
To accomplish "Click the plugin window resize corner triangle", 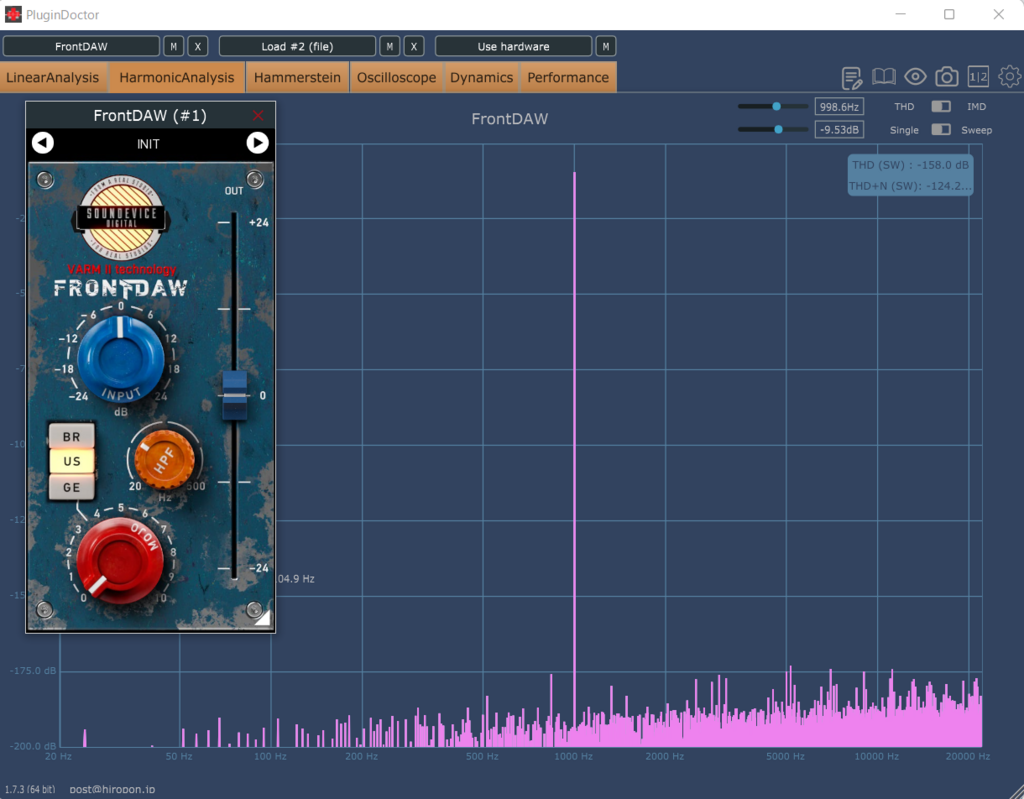I will click(x=263, y=618).
